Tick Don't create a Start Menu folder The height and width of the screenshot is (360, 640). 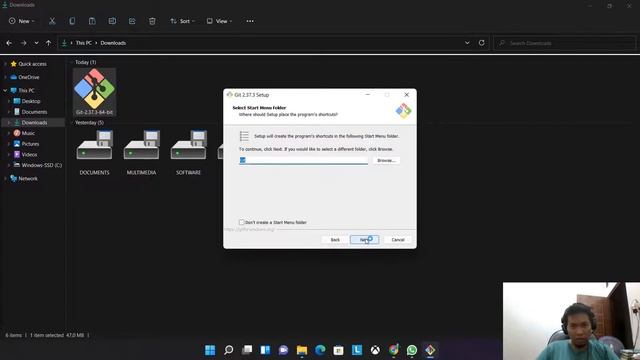point(242,222)
